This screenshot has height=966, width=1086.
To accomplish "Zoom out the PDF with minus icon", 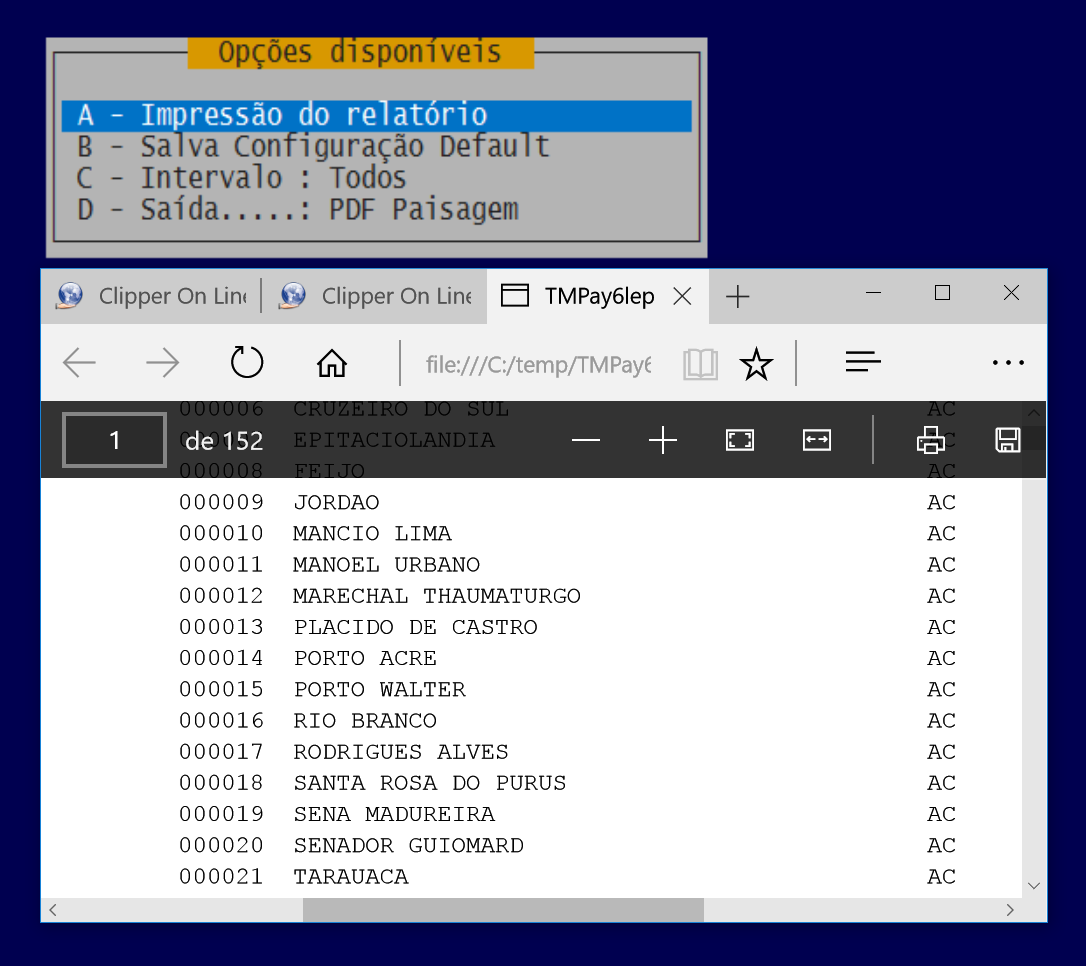I will [x=586, y=440].
